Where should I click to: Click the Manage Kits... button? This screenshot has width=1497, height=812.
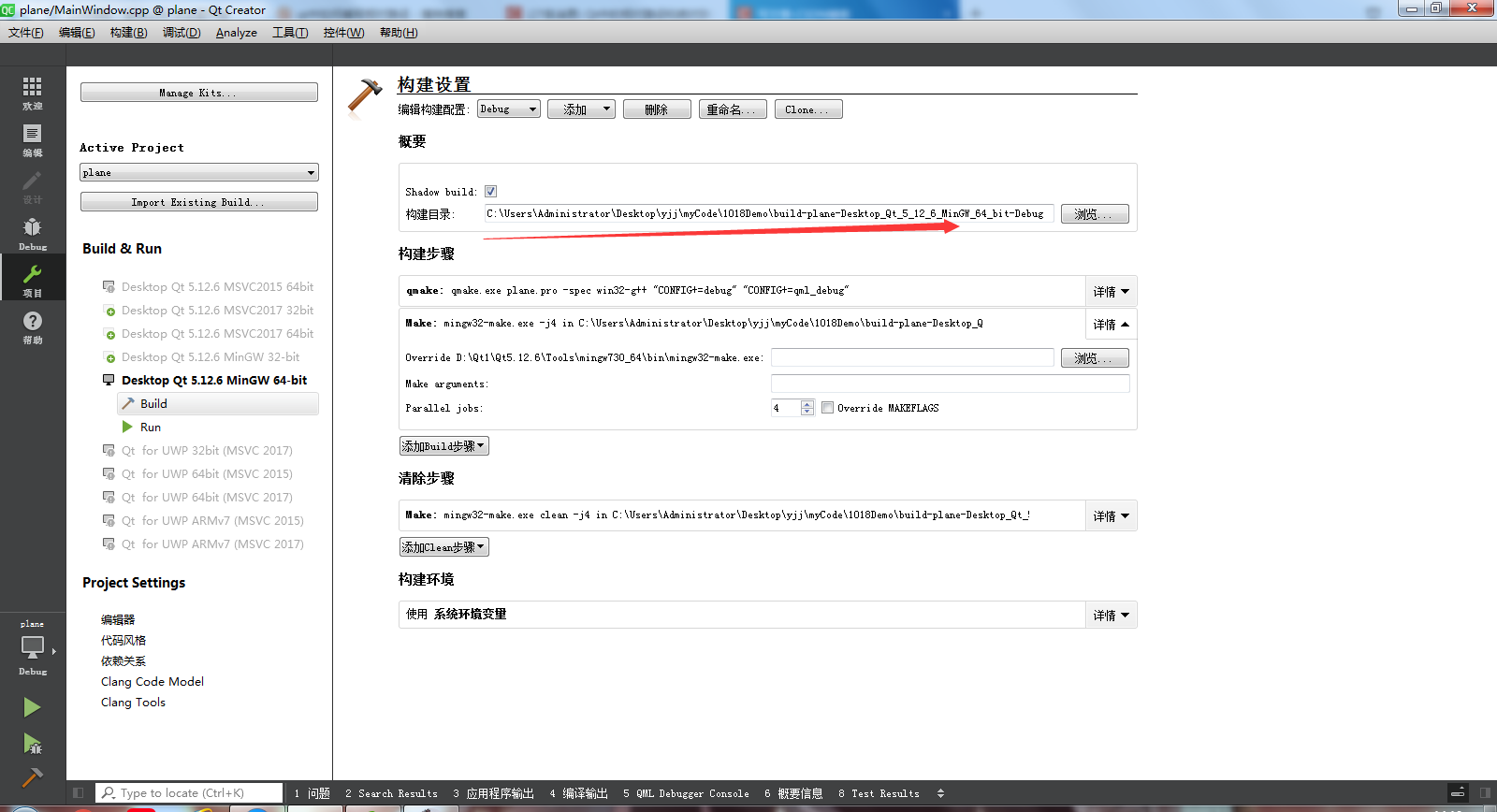[x=199, y=93]
